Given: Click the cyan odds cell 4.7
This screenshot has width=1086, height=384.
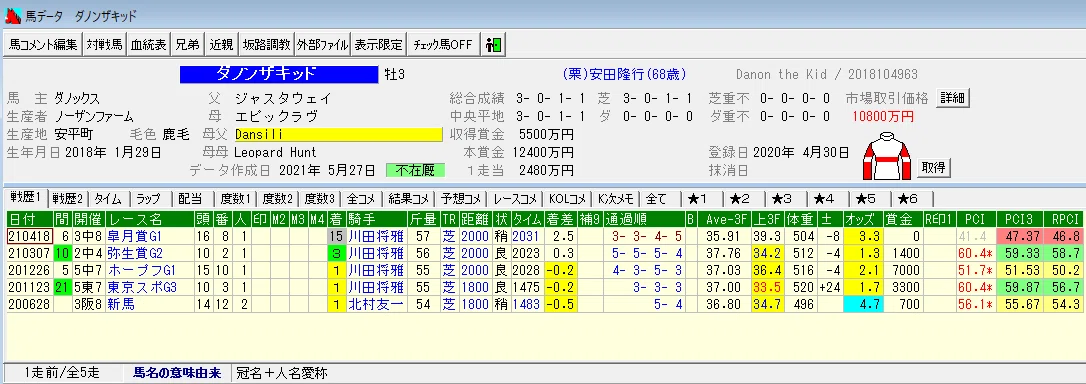Looking at the screenshot, I should tap(864, 304).
